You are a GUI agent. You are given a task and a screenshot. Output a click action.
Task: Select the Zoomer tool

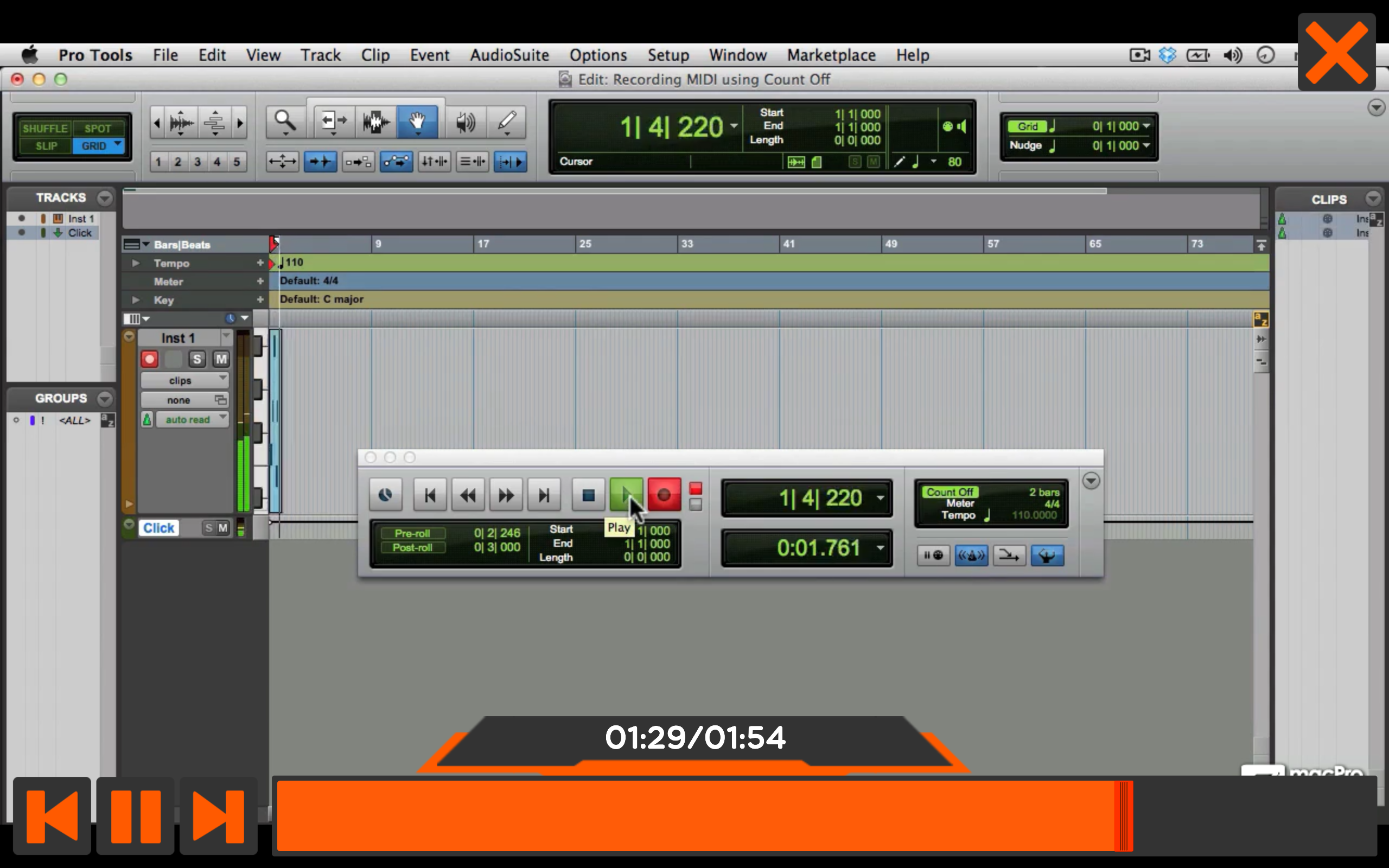click(x=285, y=122)
